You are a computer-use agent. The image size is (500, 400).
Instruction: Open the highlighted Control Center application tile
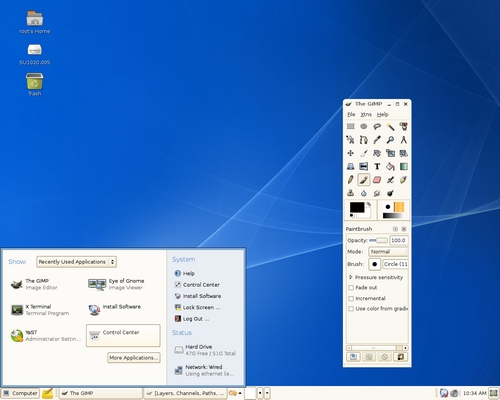[123, 336]
